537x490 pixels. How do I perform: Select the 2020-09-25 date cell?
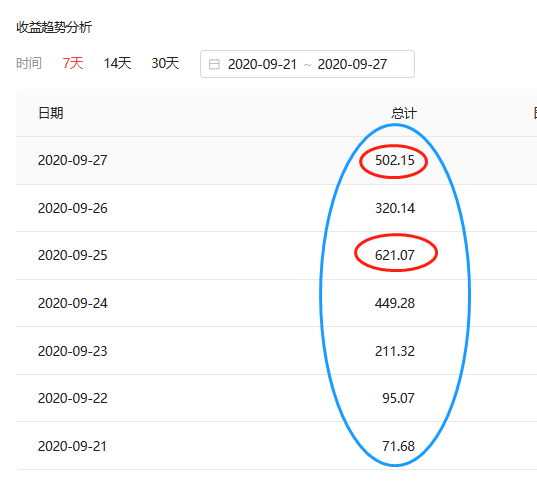(73, 255)
